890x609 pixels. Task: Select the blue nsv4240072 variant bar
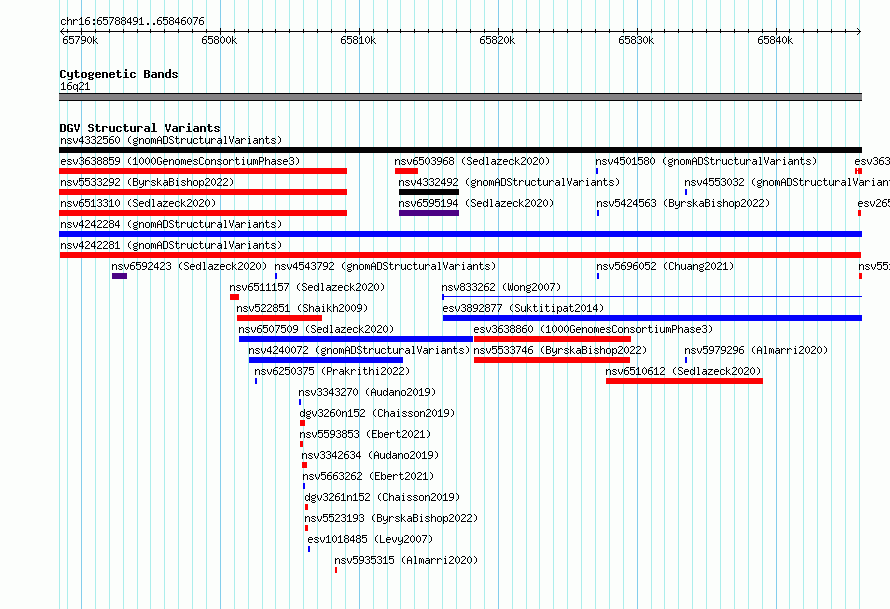coord(326,360)
